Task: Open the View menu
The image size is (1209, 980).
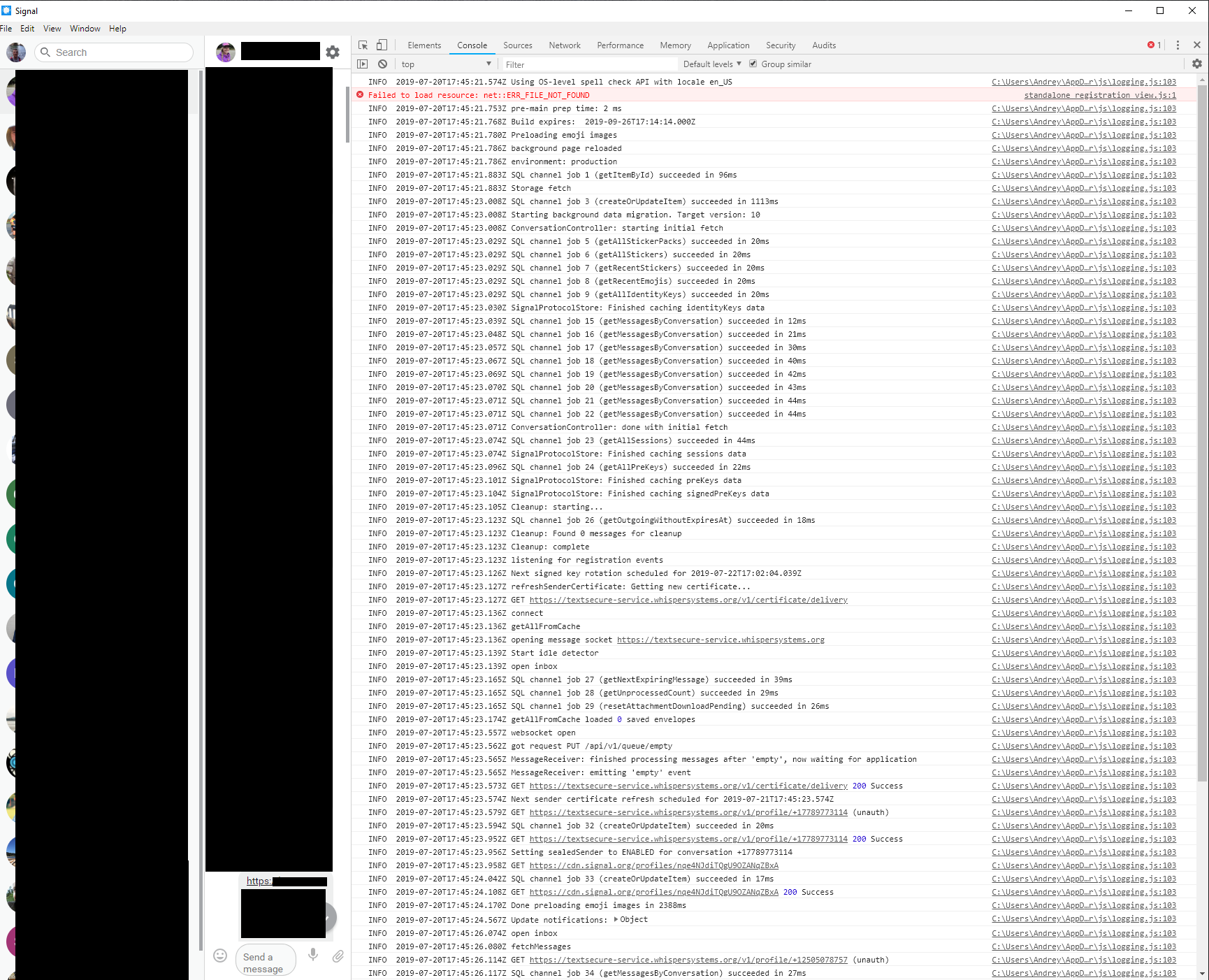Action: click(52, 29)
